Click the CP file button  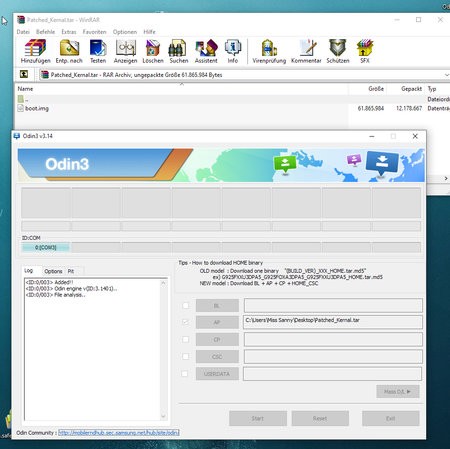(217, 339)
